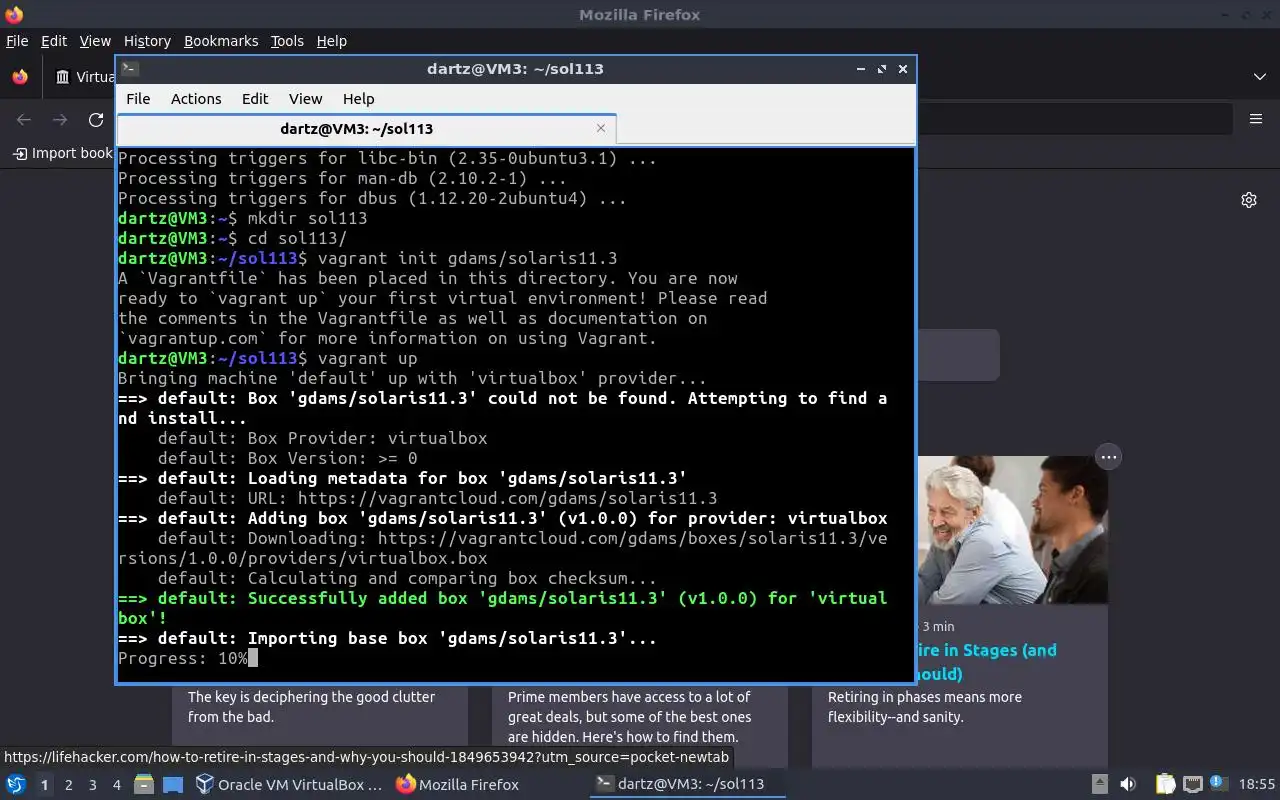Open Firefox History menu
This screenshot has width=1280, height=800.
(x=147, y=41)
